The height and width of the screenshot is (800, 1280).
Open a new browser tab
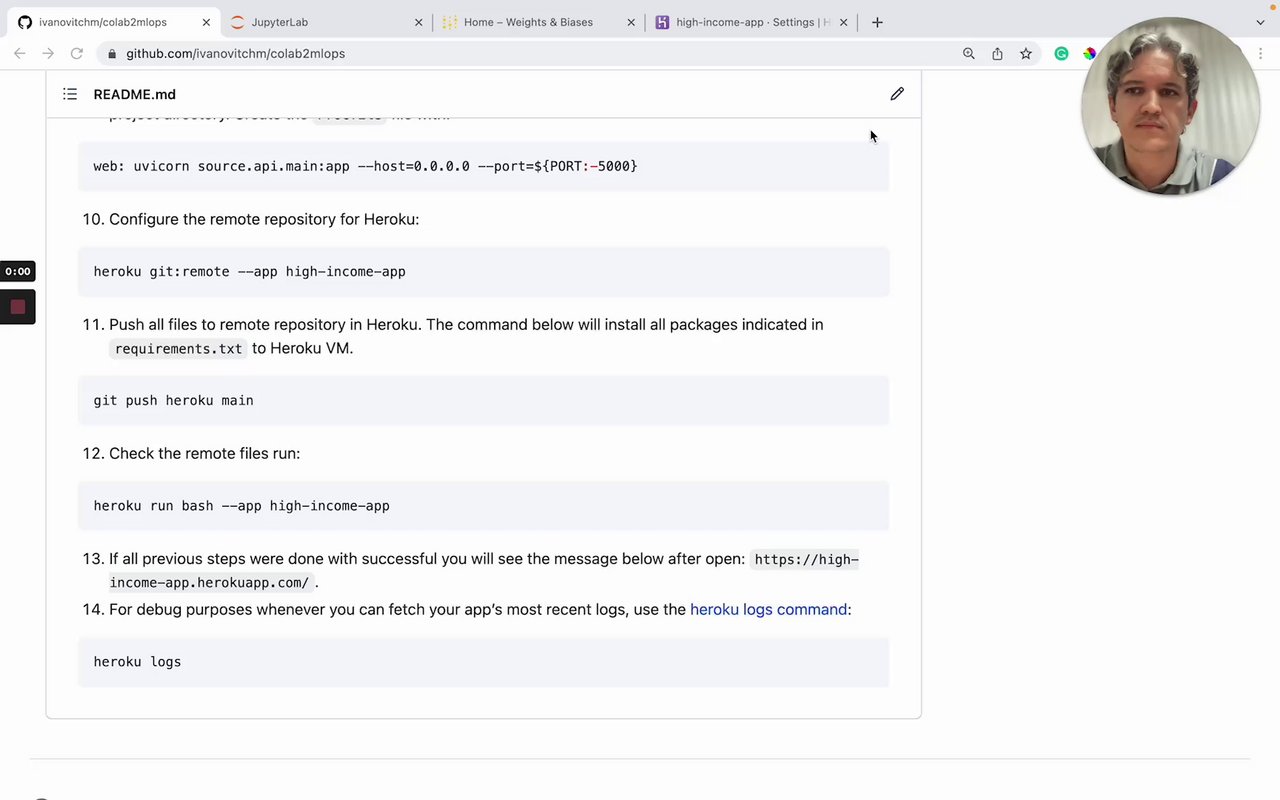pyautogui.click(x=877, y=22)
